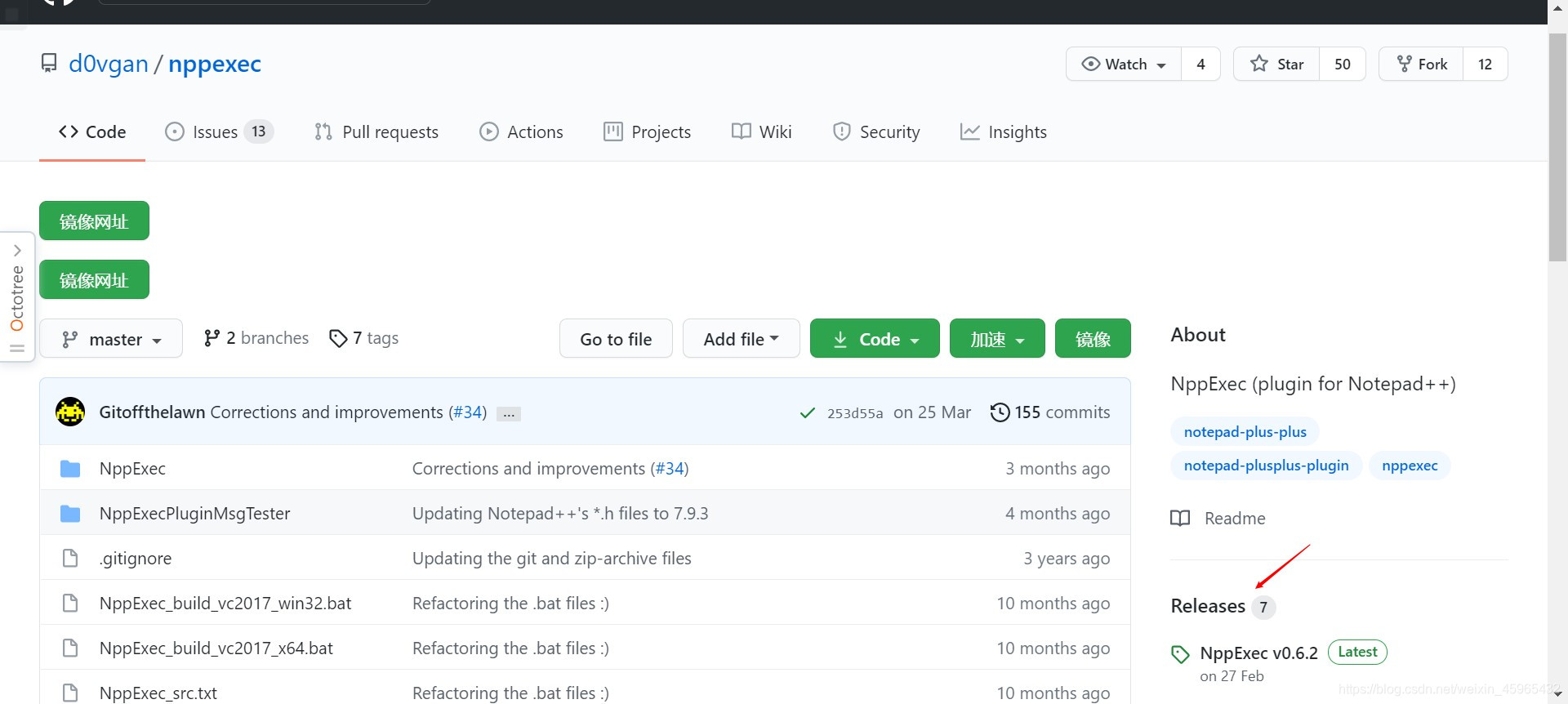Open the Releases heading link
Image resolution: width=1568 pixels, height=704 pixels.
pos(1208,605)
